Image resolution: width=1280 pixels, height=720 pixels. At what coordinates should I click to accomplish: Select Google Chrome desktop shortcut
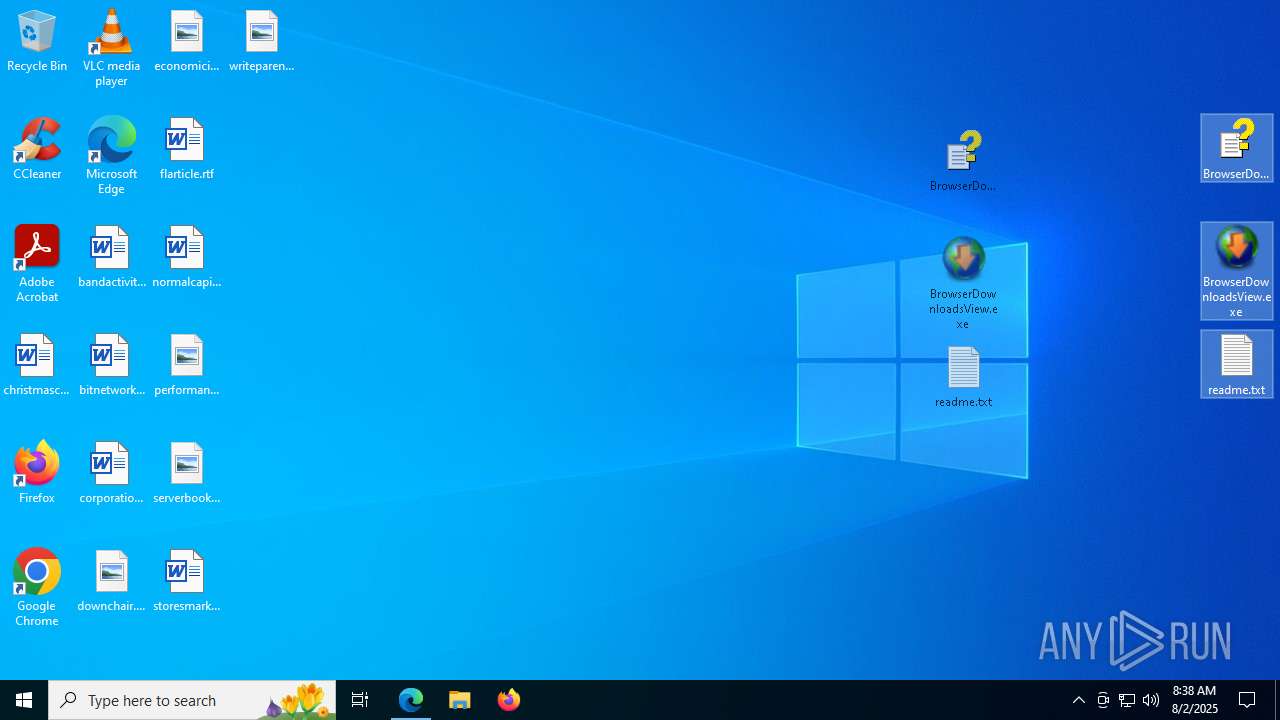(37, 588)
